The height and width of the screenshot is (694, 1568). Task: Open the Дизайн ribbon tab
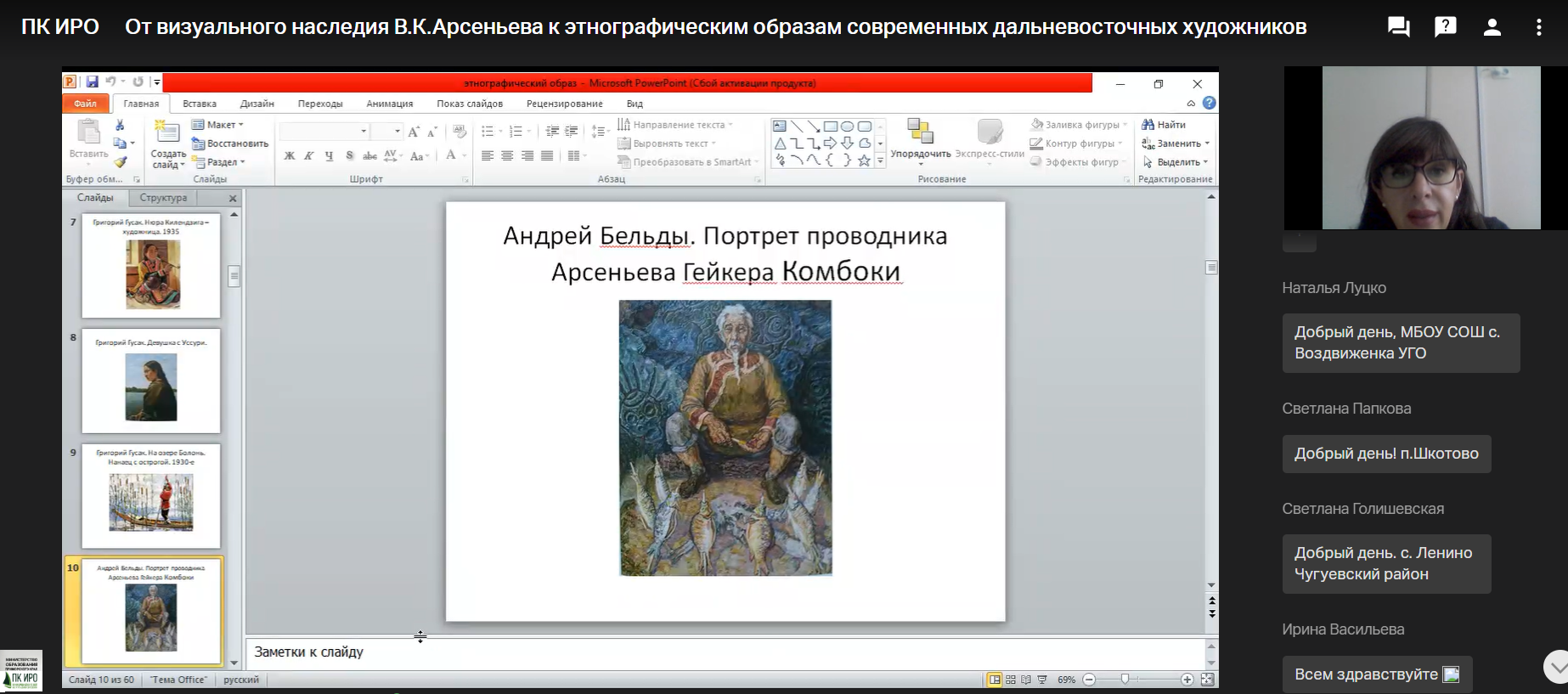coord(257,104)
